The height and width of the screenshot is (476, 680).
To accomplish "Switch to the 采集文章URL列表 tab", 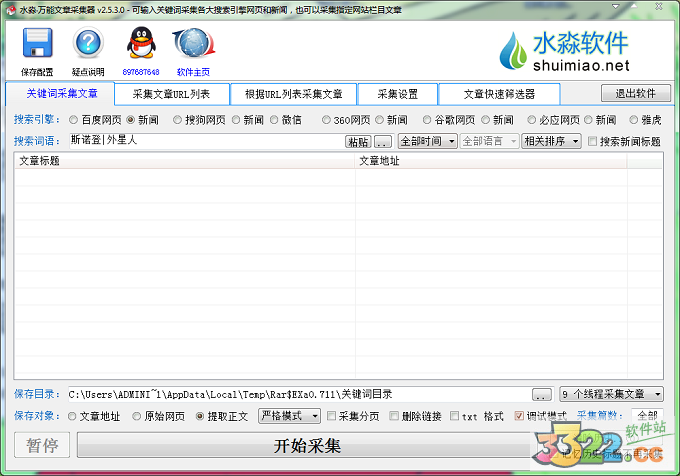I will pyautogui.click(x=172, y=94).
